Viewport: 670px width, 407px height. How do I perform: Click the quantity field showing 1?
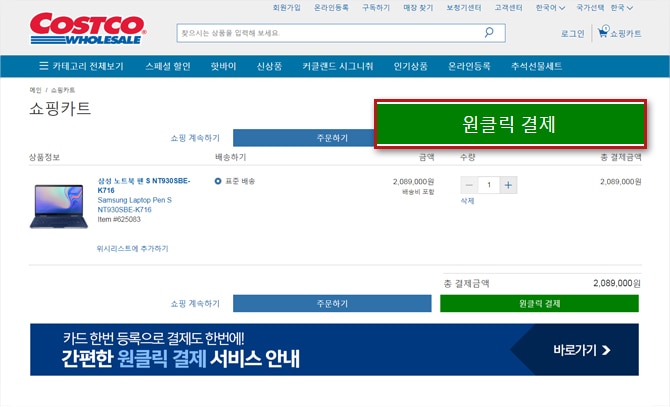pos(489,185)
